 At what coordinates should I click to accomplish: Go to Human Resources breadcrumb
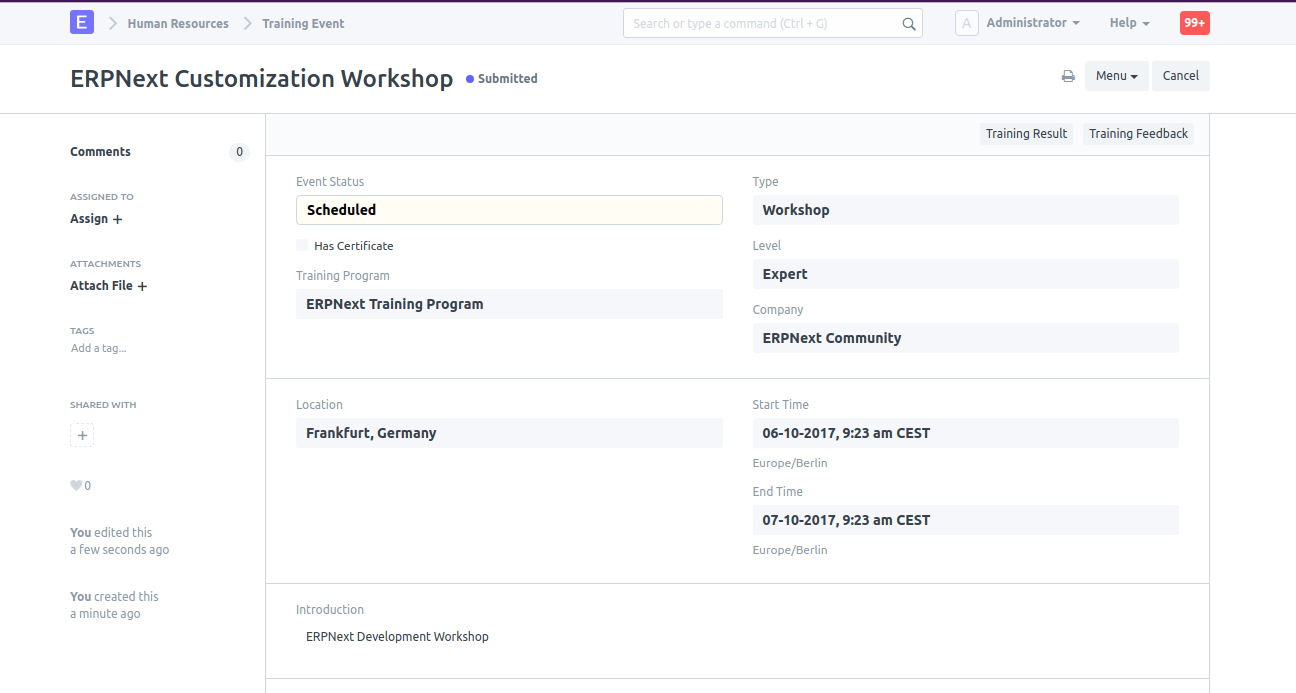(x=178, y=24)
